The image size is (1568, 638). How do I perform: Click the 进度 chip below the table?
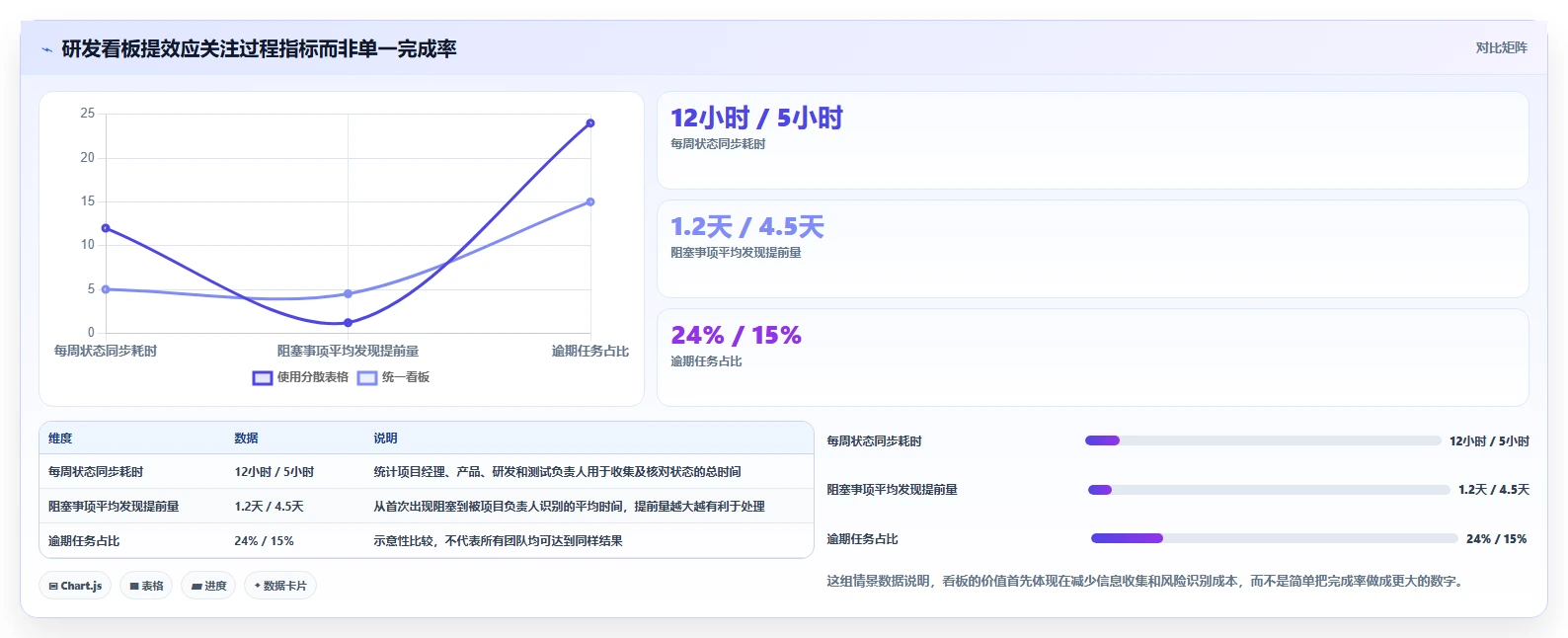[x=208, y=586]
